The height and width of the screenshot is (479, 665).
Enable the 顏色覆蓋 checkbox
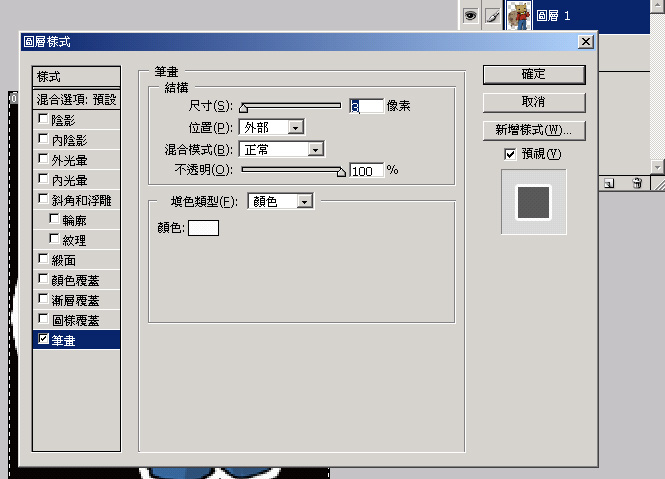click(43, 279)
